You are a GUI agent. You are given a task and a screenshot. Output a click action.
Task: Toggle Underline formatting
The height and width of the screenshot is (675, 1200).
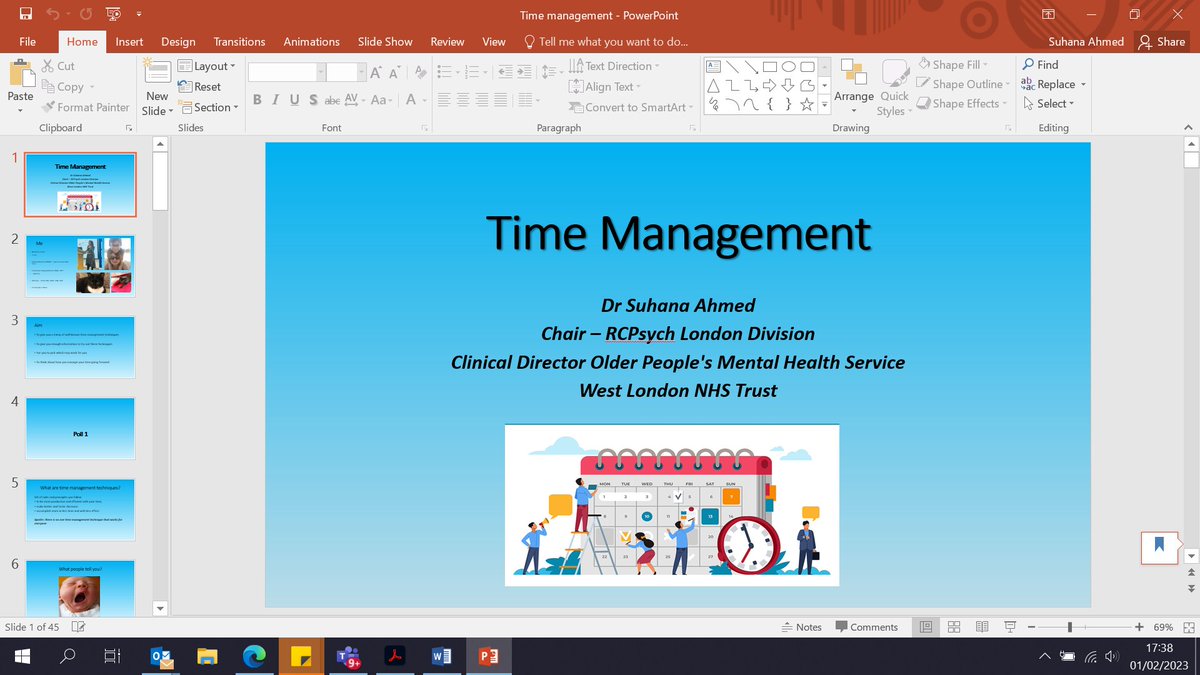[x=294, y=100]
